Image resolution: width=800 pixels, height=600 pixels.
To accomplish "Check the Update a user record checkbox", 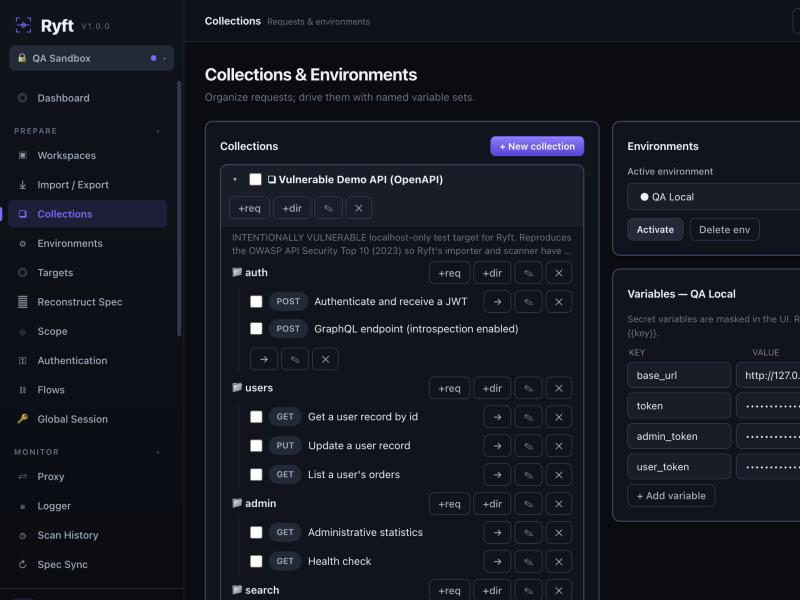I will coord(256,446).
